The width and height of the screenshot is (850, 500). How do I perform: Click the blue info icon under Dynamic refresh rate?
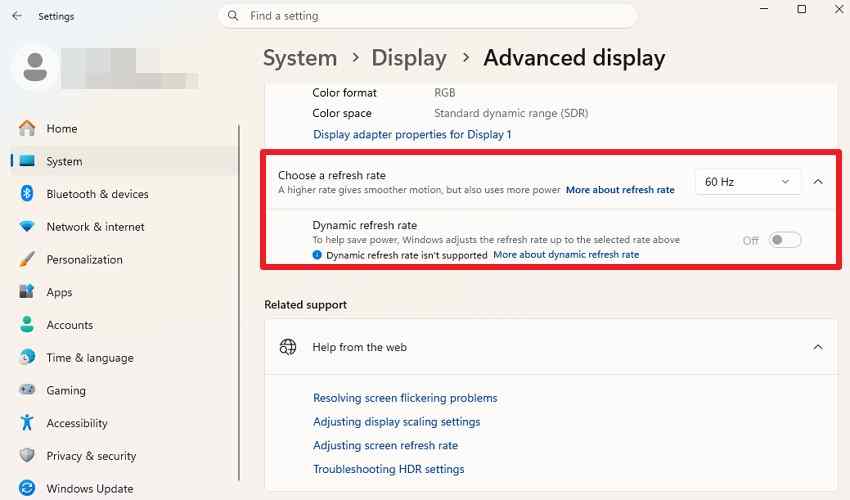[x=317, y=255]
